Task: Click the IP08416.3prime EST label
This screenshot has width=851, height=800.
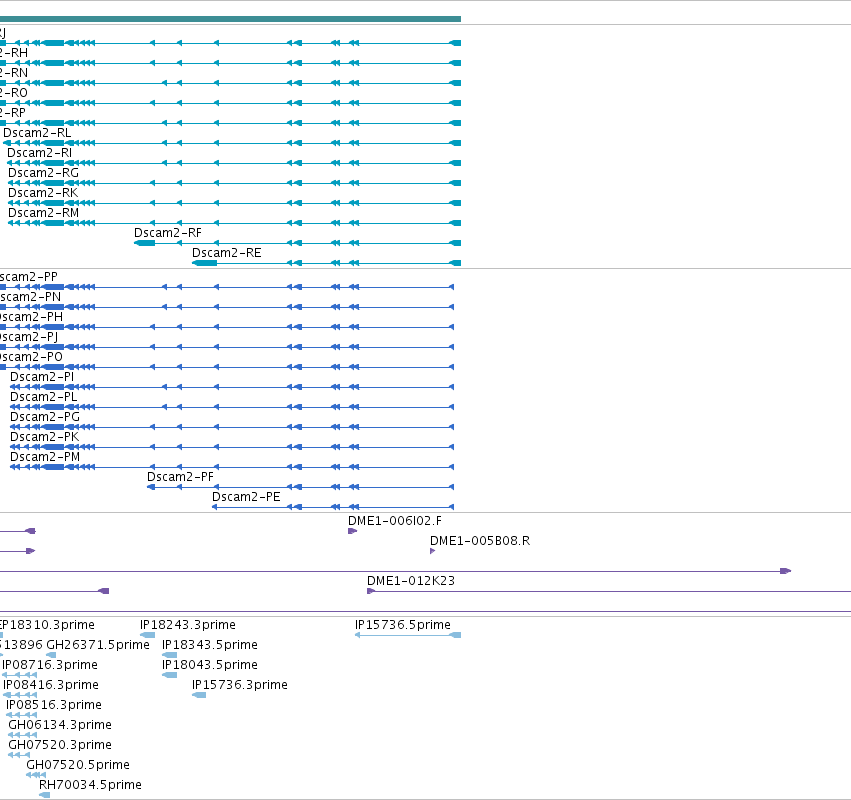Action: coord(51,685)
